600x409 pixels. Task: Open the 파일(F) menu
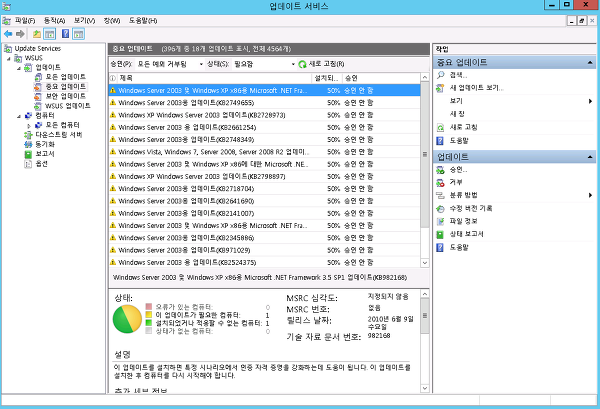25,21
